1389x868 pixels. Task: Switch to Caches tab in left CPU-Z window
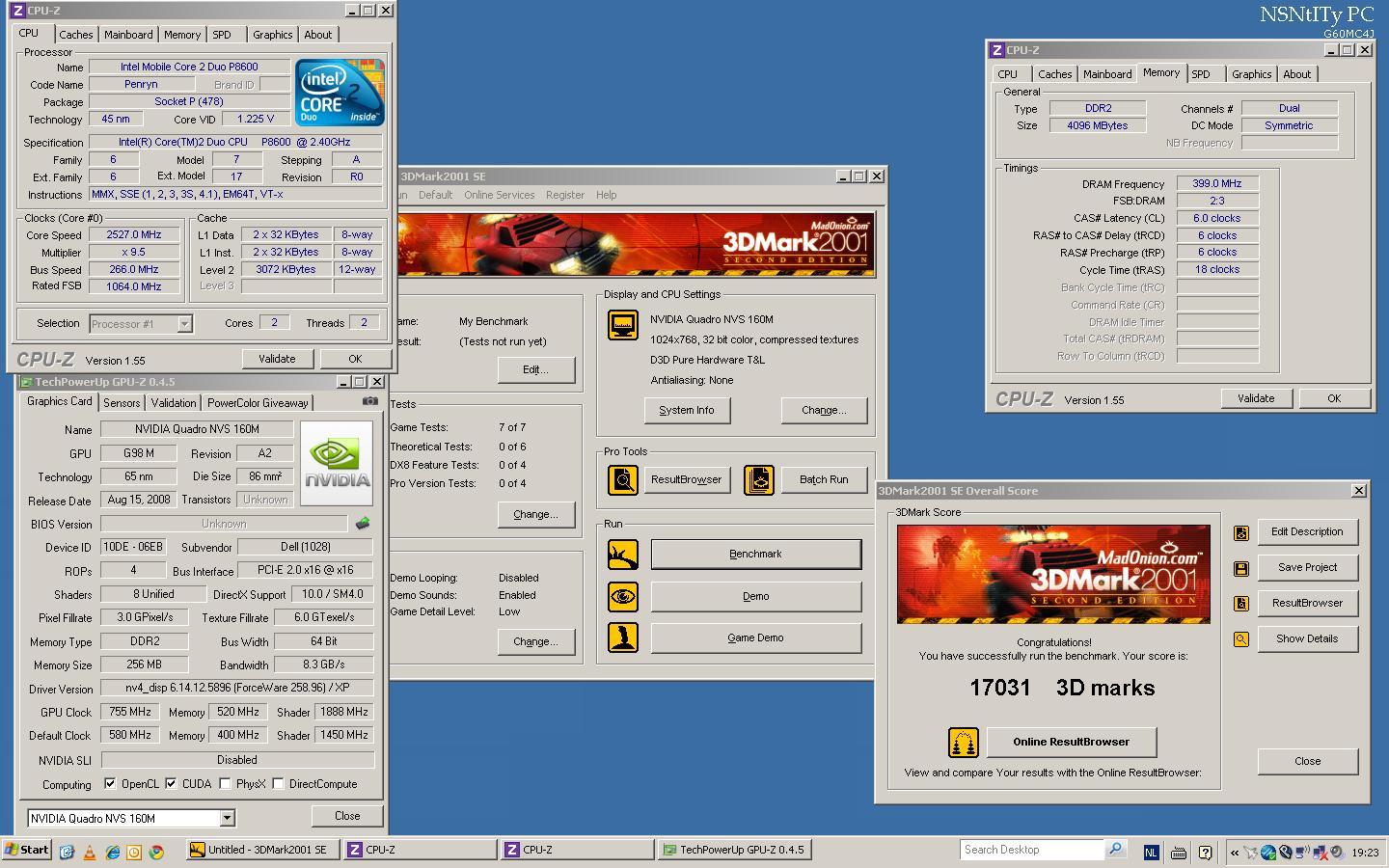tap(76, 35)
